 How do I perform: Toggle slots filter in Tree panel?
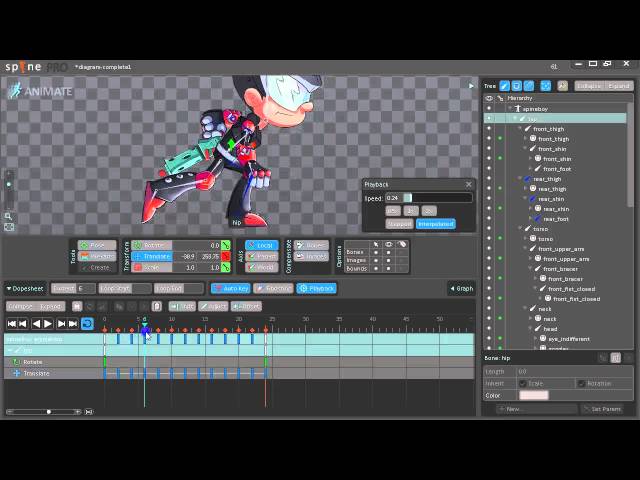517,86
